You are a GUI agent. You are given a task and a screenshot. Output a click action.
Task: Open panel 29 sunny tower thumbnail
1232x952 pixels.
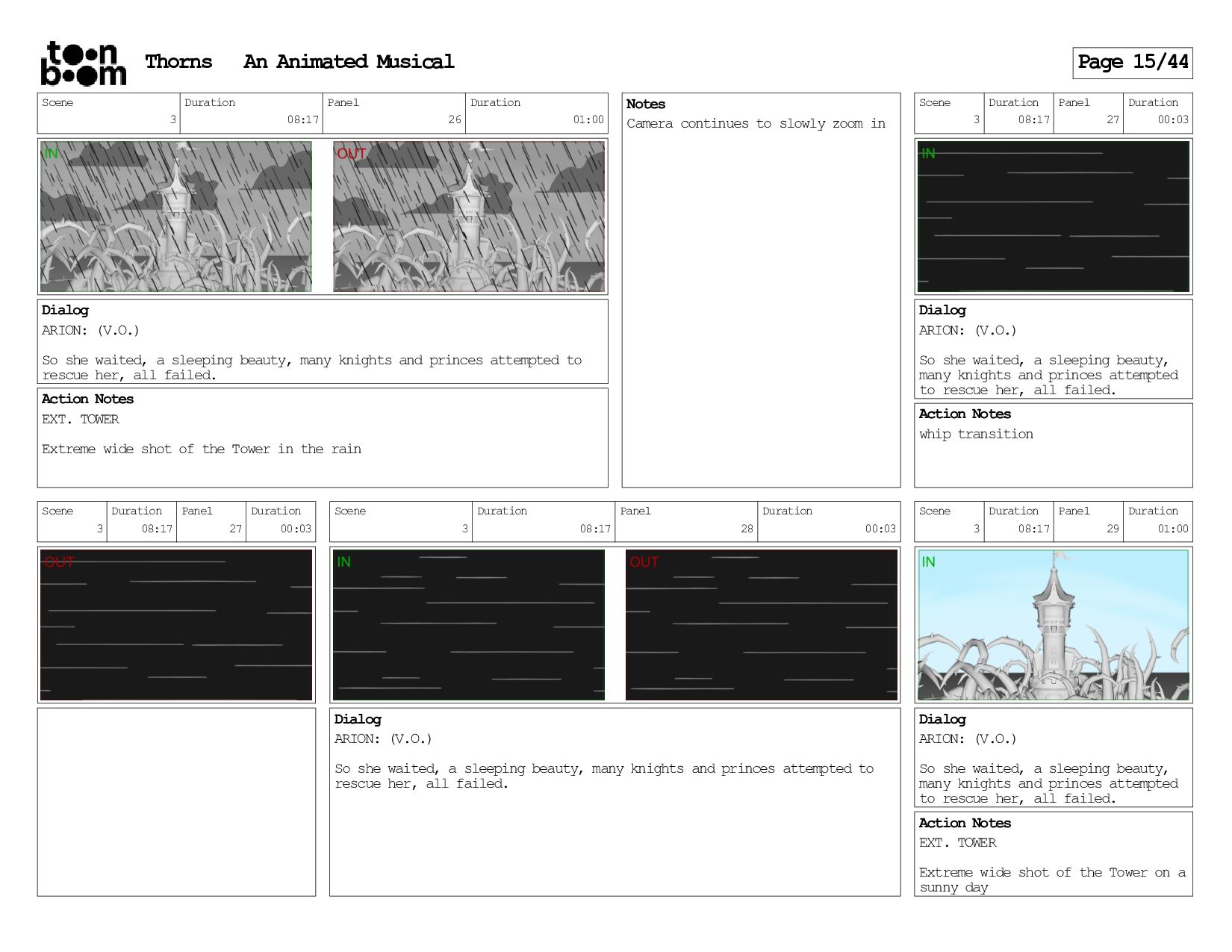coord(1054,625)
